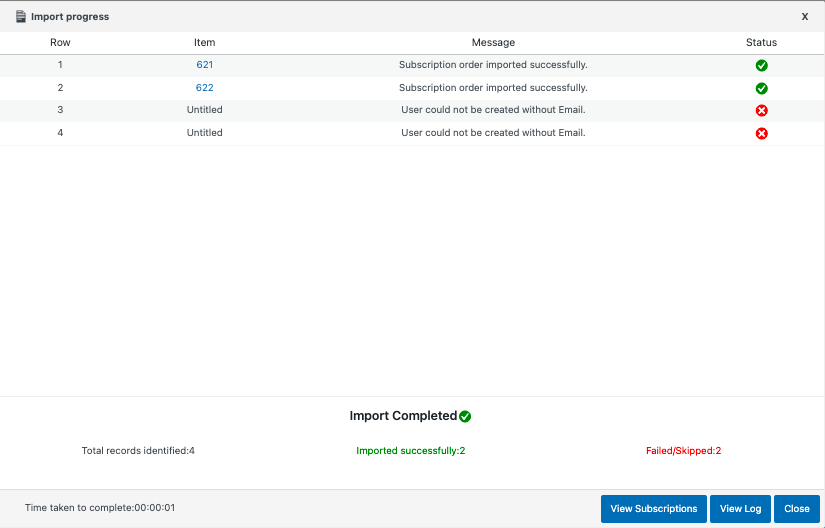Open imported item 622 link
Screen dimensions: 825x528
[205, 88]
